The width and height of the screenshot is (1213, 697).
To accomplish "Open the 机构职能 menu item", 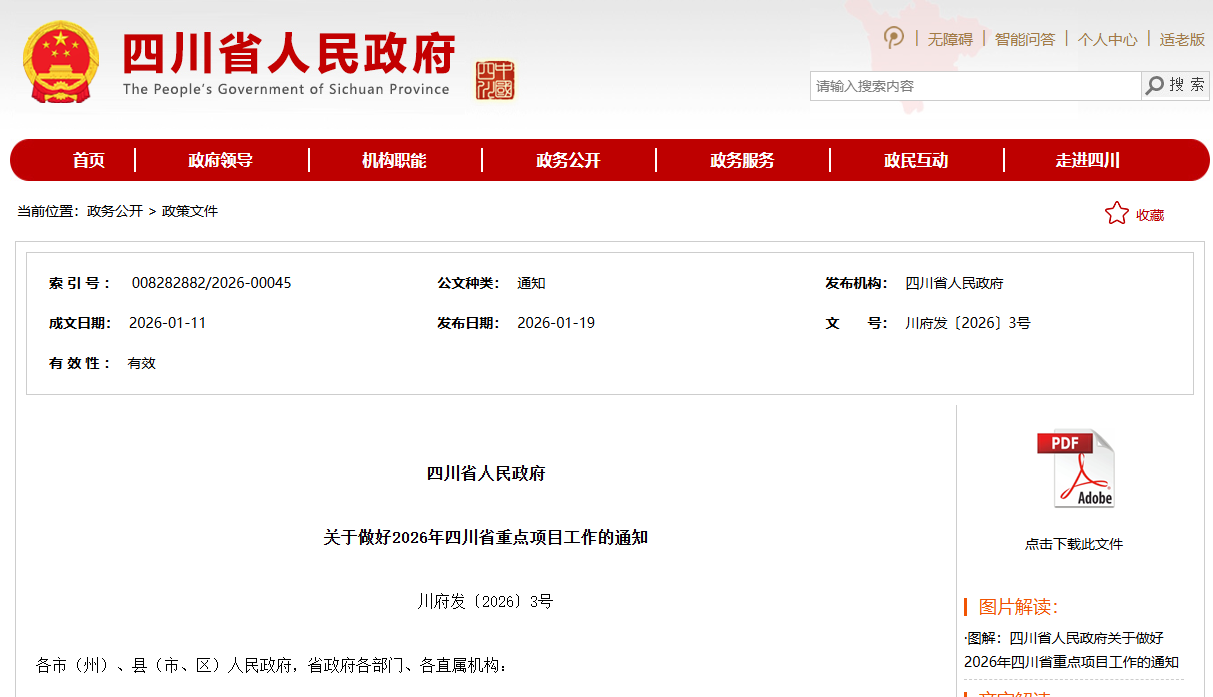I will [394, 160].
